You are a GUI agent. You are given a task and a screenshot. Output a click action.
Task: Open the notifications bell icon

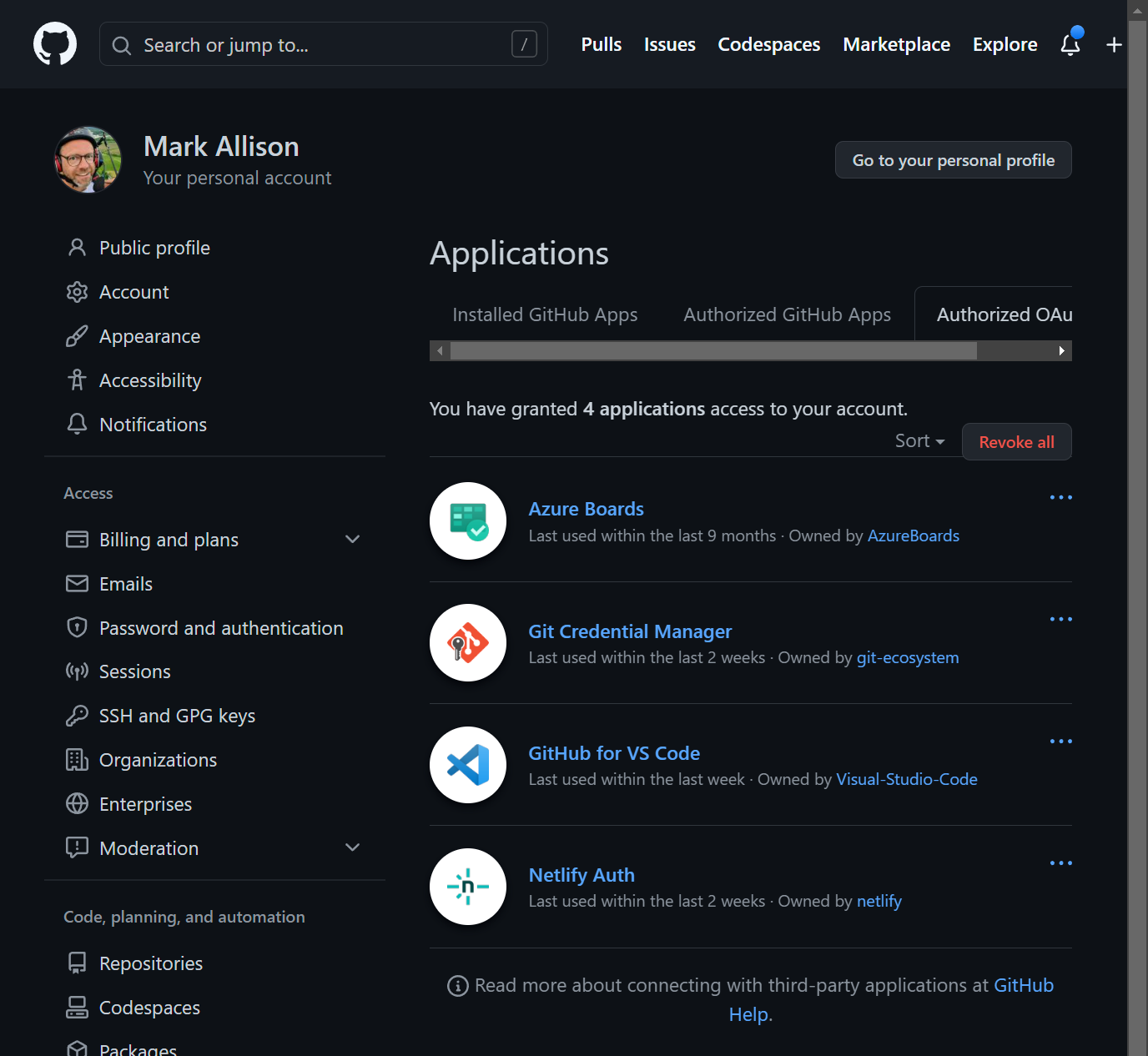point(1070,44)
